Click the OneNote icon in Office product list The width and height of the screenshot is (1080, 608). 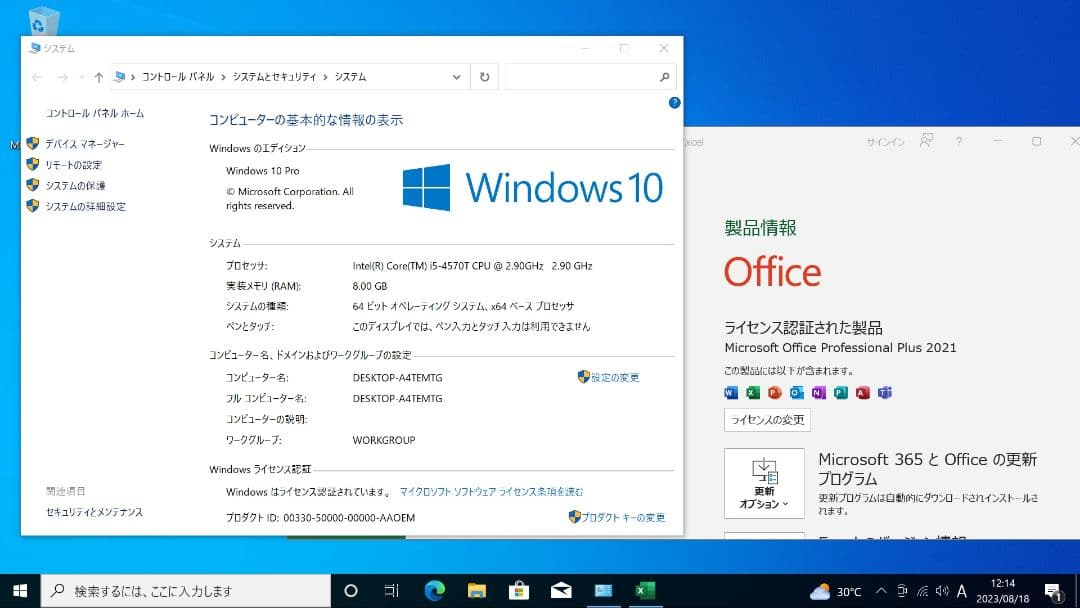(x=818, y=392)
